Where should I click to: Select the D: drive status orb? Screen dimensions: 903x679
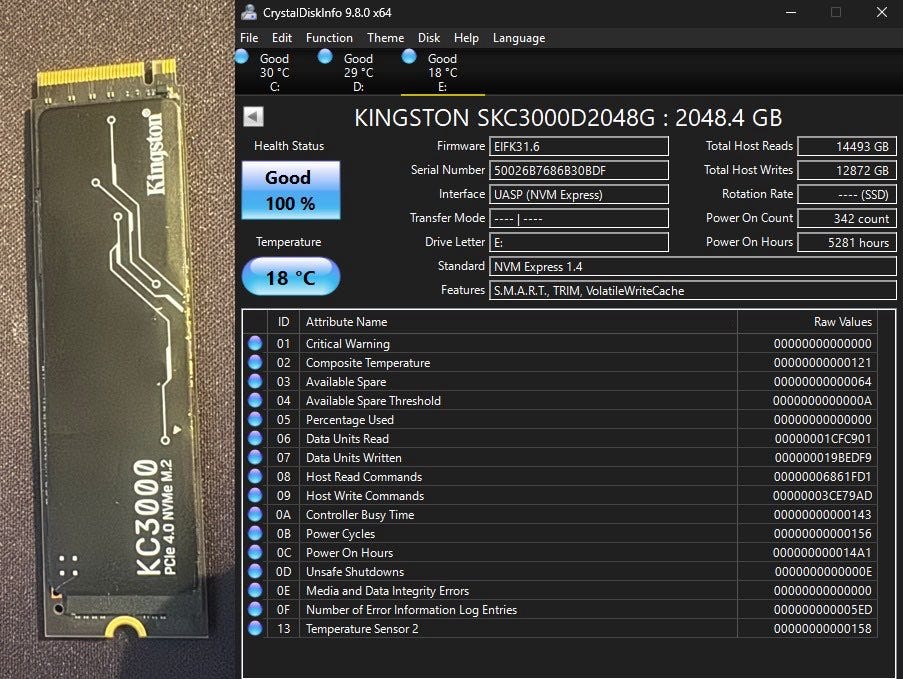click(325, 56)
